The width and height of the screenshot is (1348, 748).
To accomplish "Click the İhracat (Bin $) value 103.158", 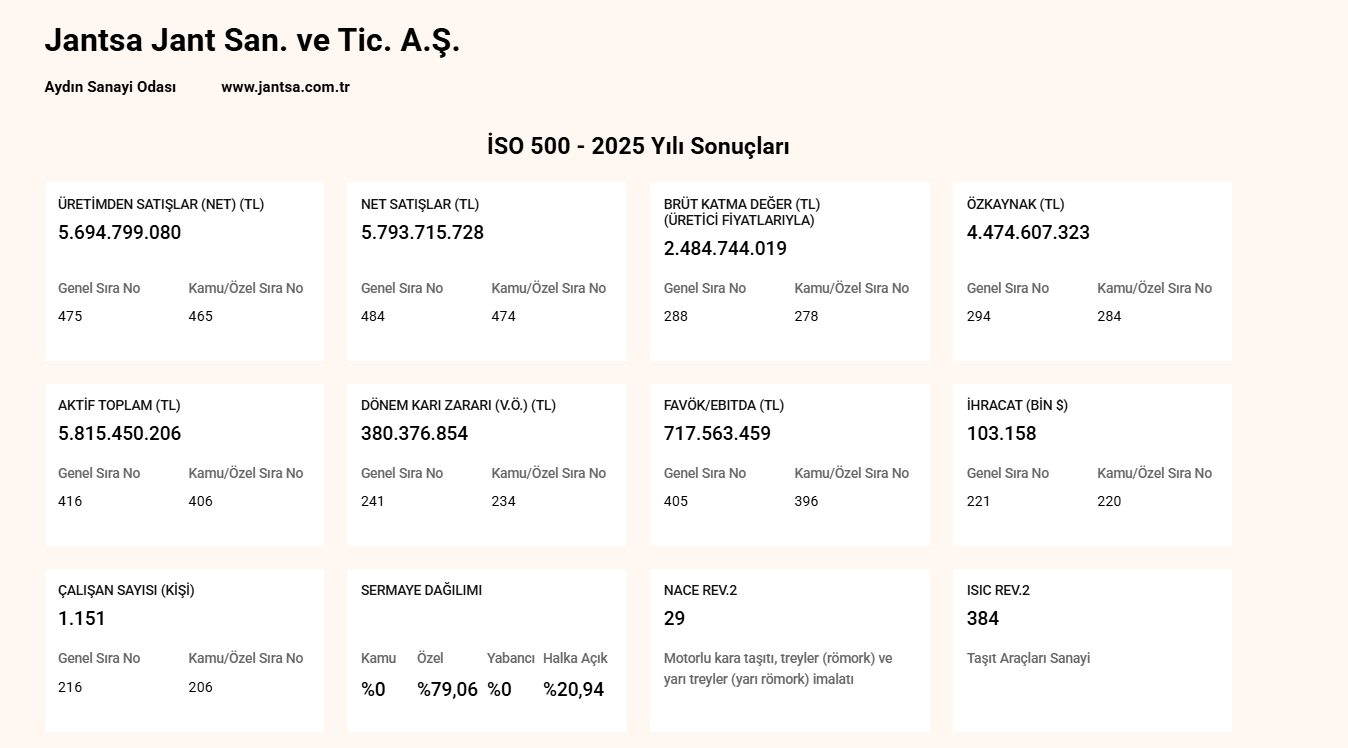I will coord(1001,434).
